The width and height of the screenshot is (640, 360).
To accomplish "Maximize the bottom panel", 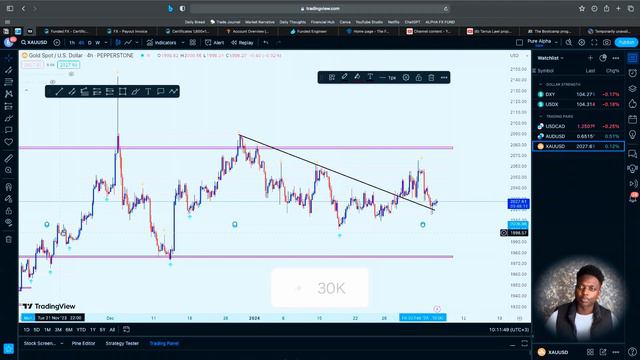I will 524,343.
